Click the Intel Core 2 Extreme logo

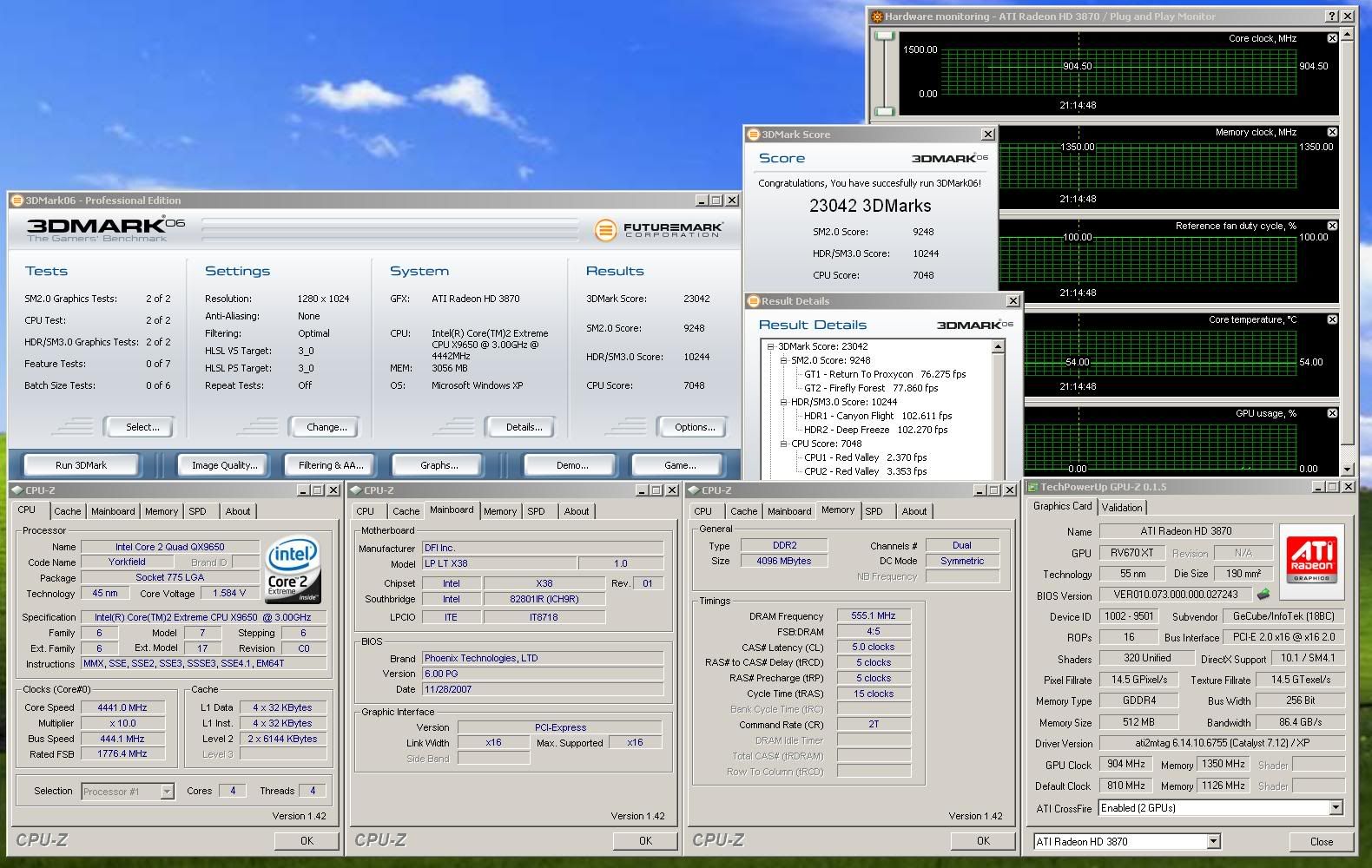294,570
